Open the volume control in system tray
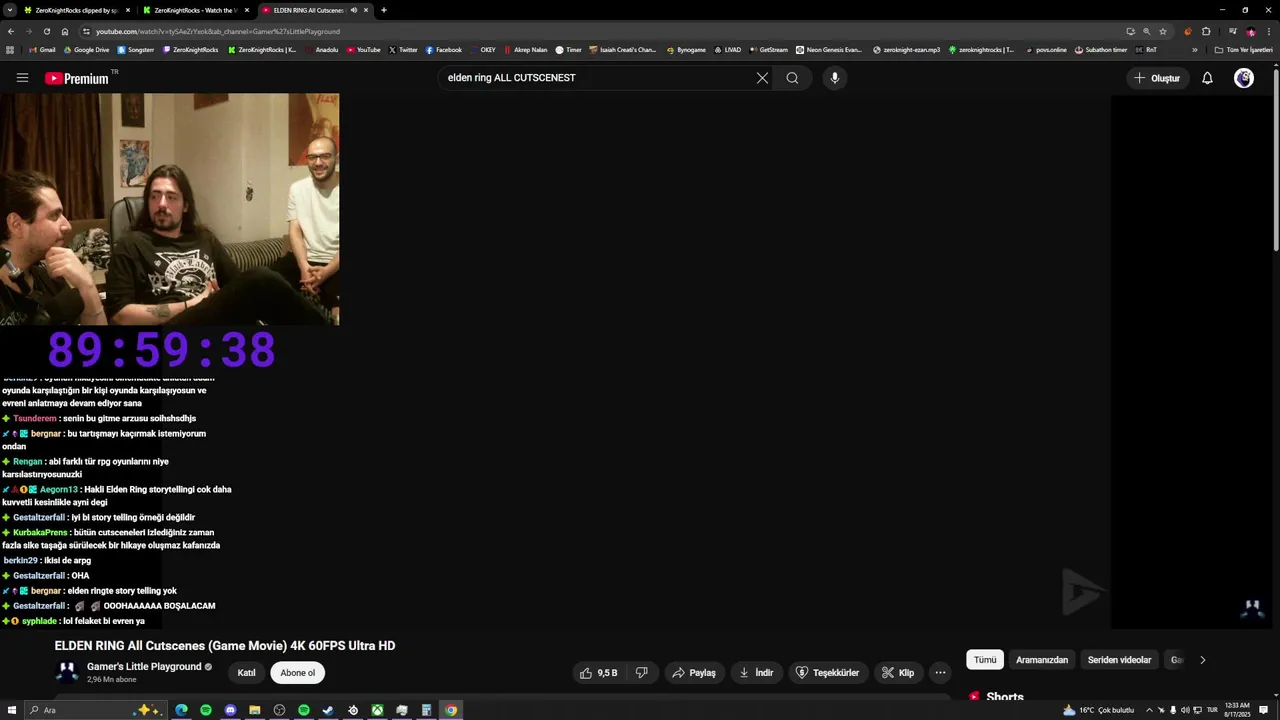 1185,710
